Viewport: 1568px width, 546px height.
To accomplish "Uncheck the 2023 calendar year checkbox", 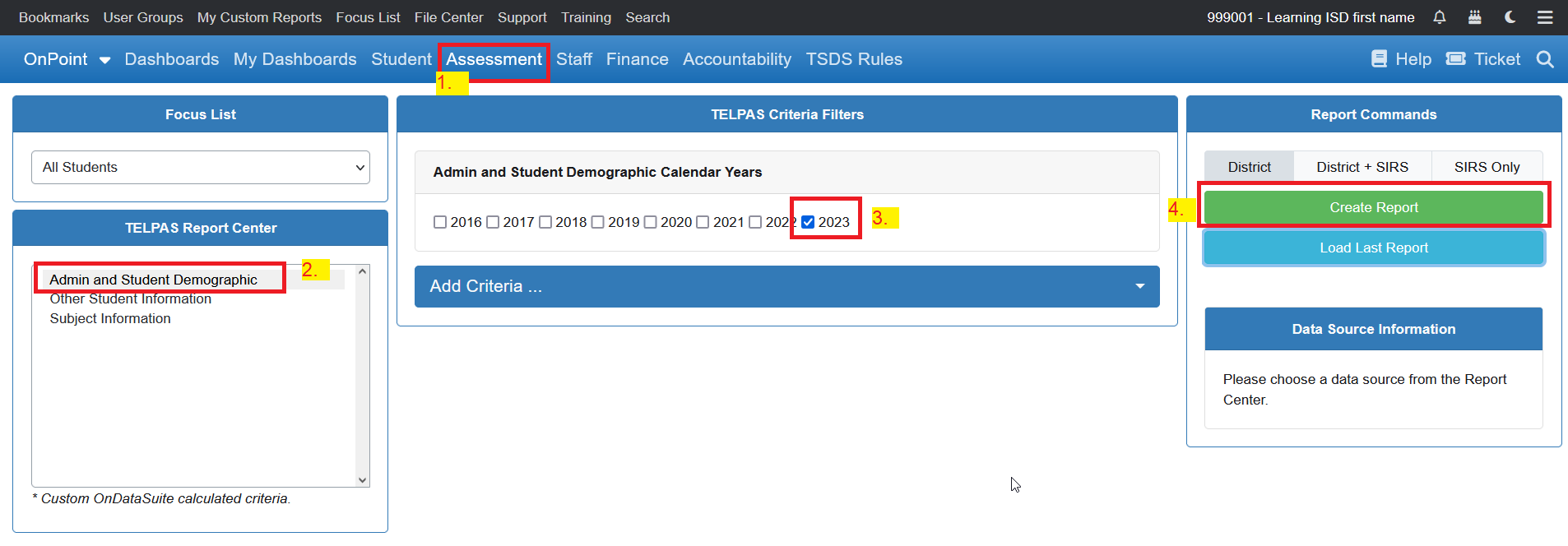I will click(810, 221).
